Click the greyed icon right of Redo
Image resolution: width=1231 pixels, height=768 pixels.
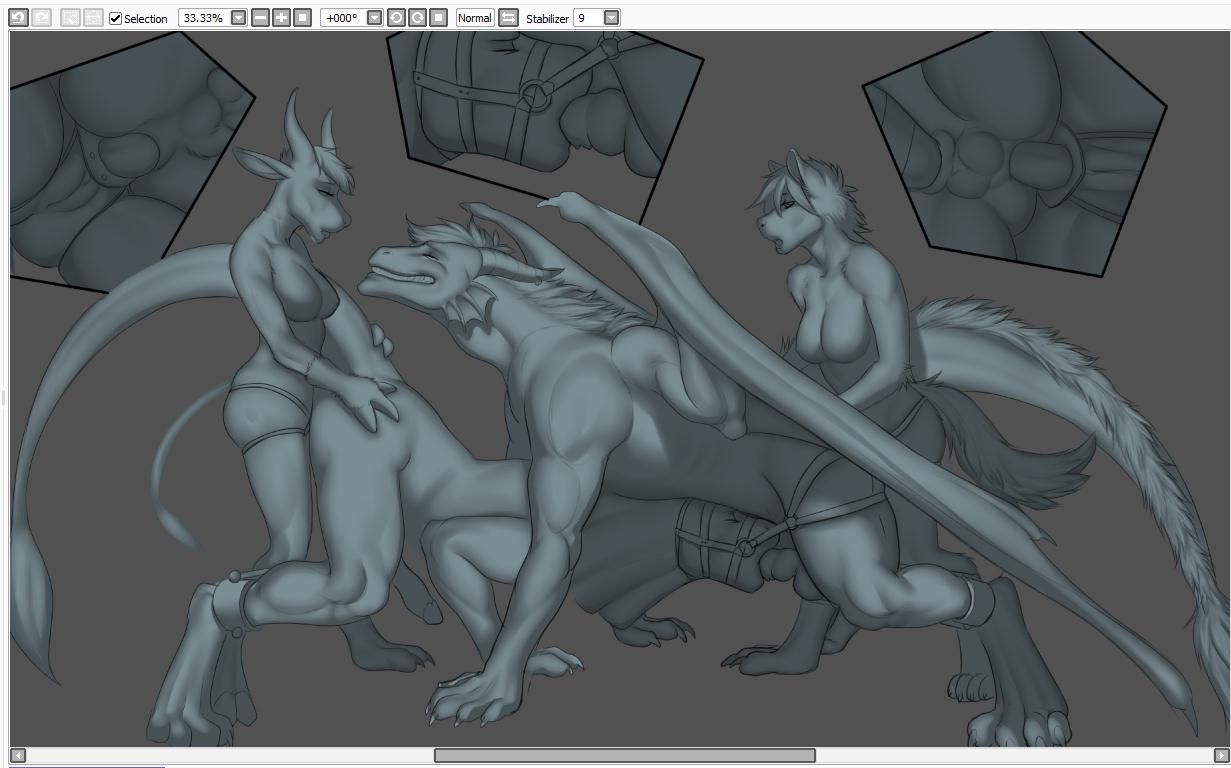[x=70, y=18]
